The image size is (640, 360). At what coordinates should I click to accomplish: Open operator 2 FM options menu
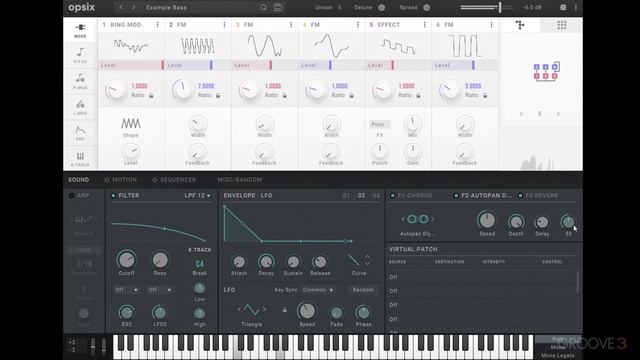pyautogui.click(x=224, y=25)
